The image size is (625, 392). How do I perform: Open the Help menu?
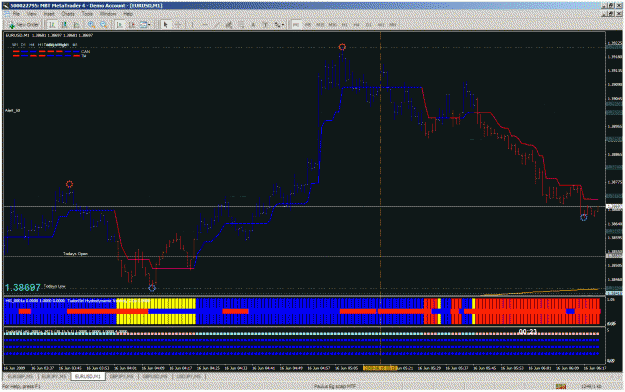tap(128, 14)
